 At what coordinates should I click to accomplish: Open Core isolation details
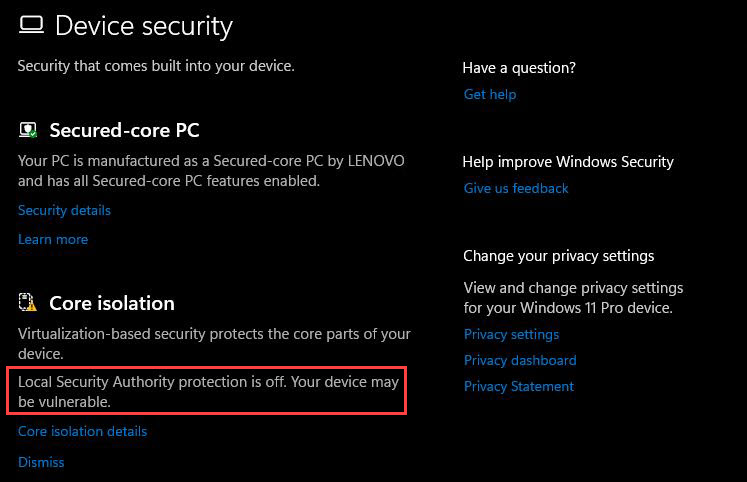point(82,431)
